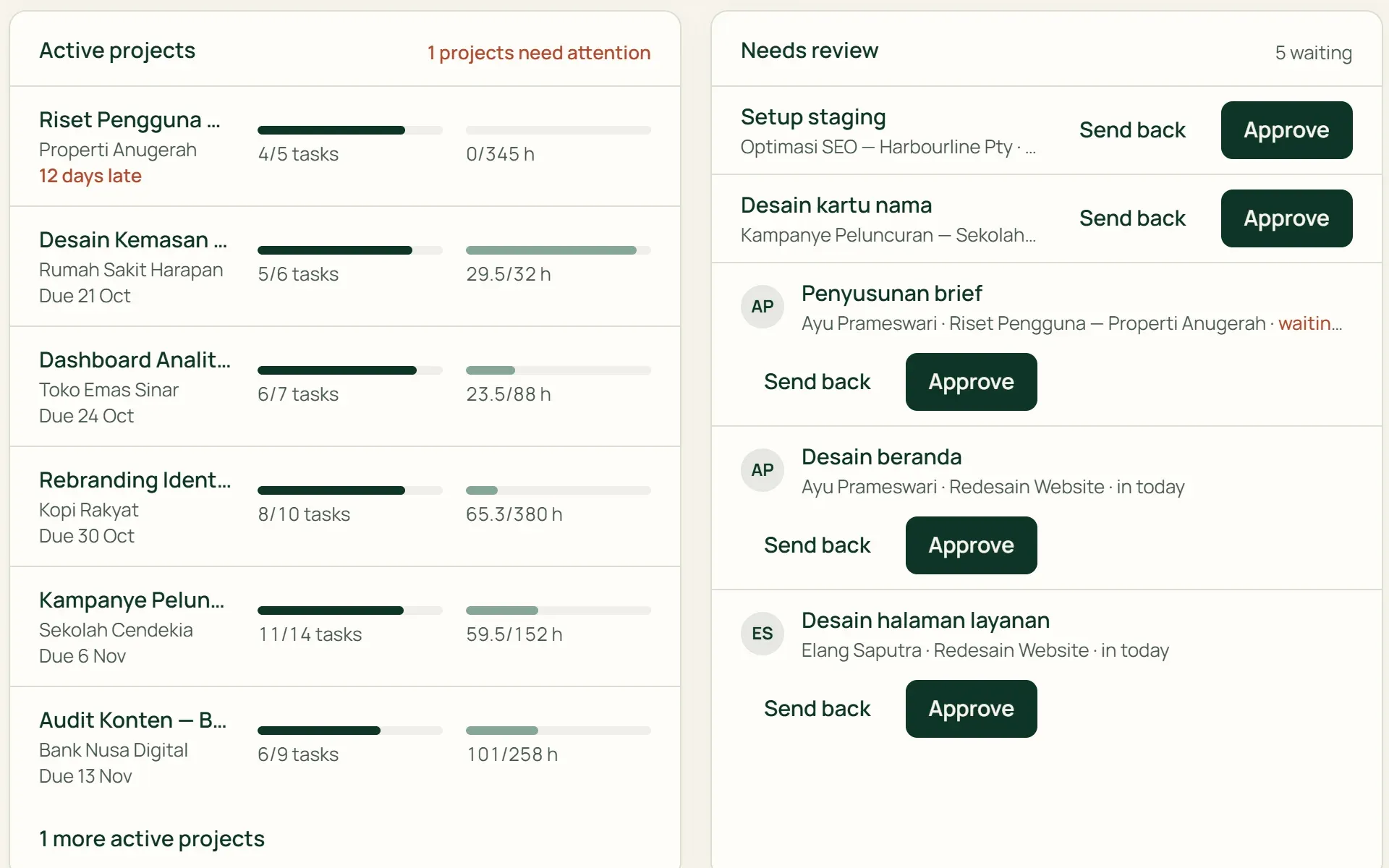
Task: Show 1 more active projects
Action: click(x=152, y=839)
